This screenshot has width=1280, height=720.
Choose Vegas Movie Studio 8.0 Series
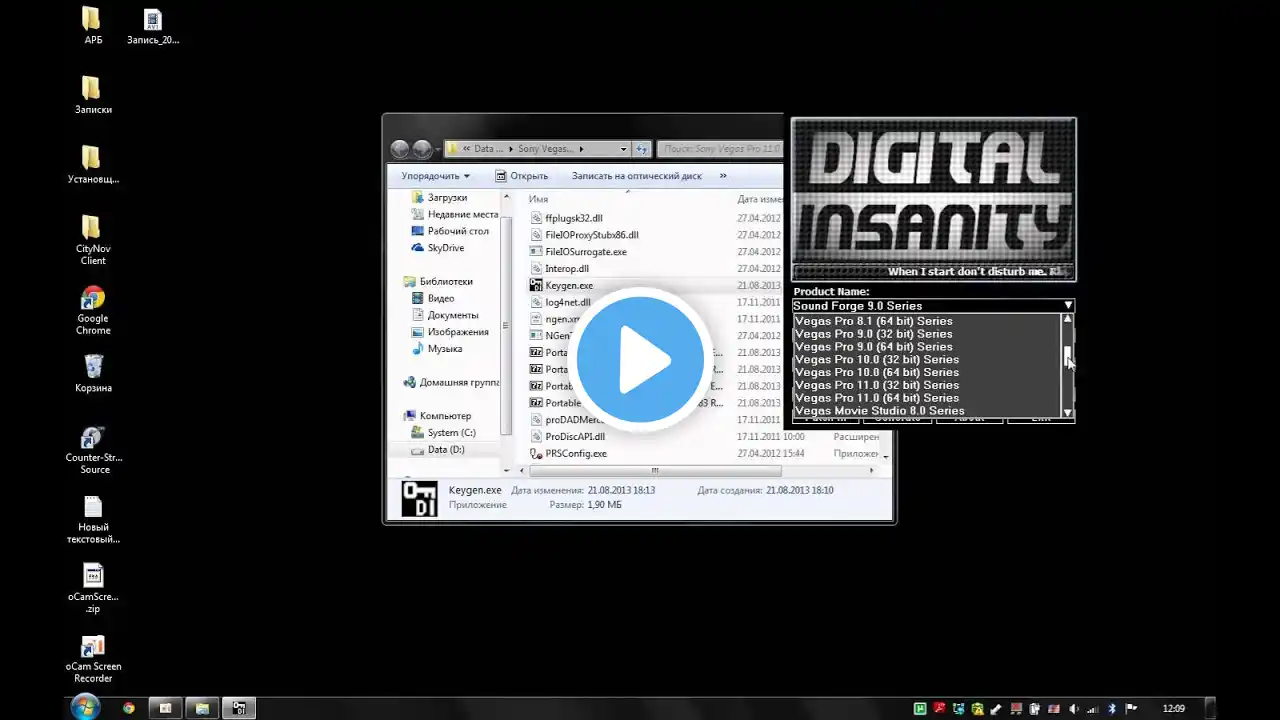926,411
